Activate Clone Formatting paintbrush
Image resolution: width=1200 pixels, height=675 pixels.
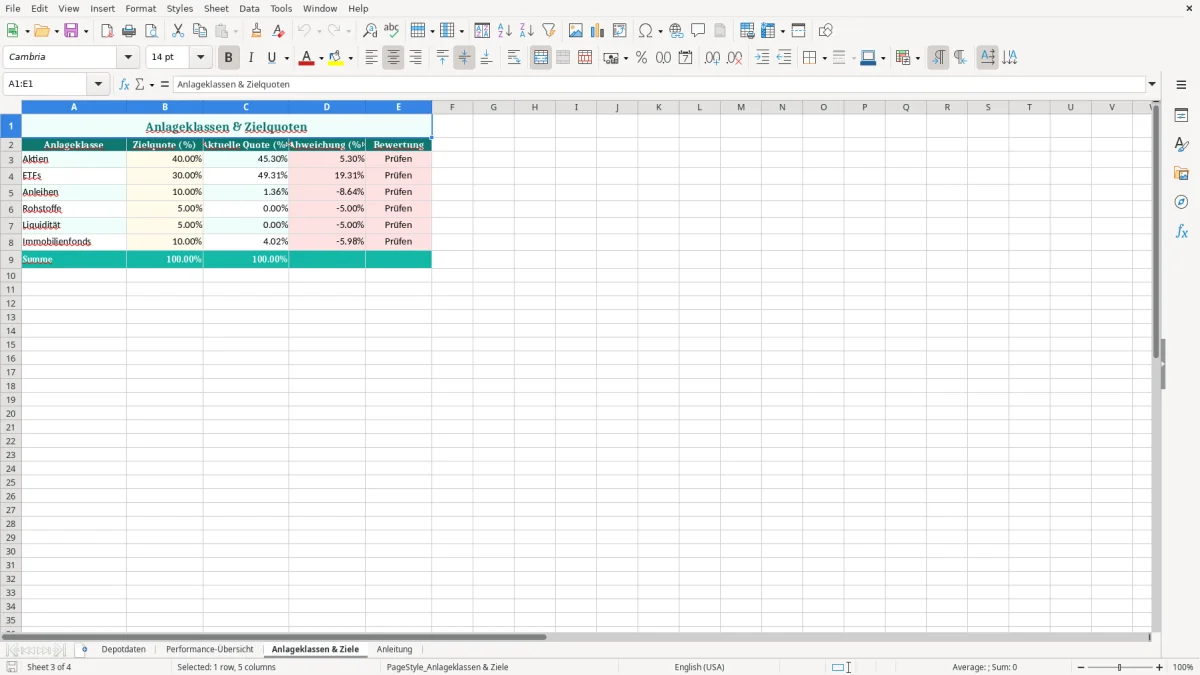coord(257,31)
